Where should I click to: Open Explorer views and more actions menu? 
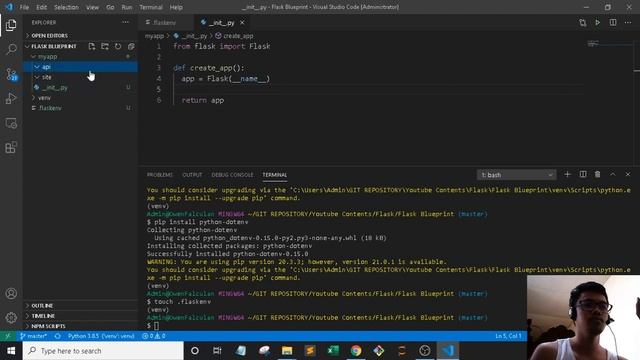click(x=125, y=22)
